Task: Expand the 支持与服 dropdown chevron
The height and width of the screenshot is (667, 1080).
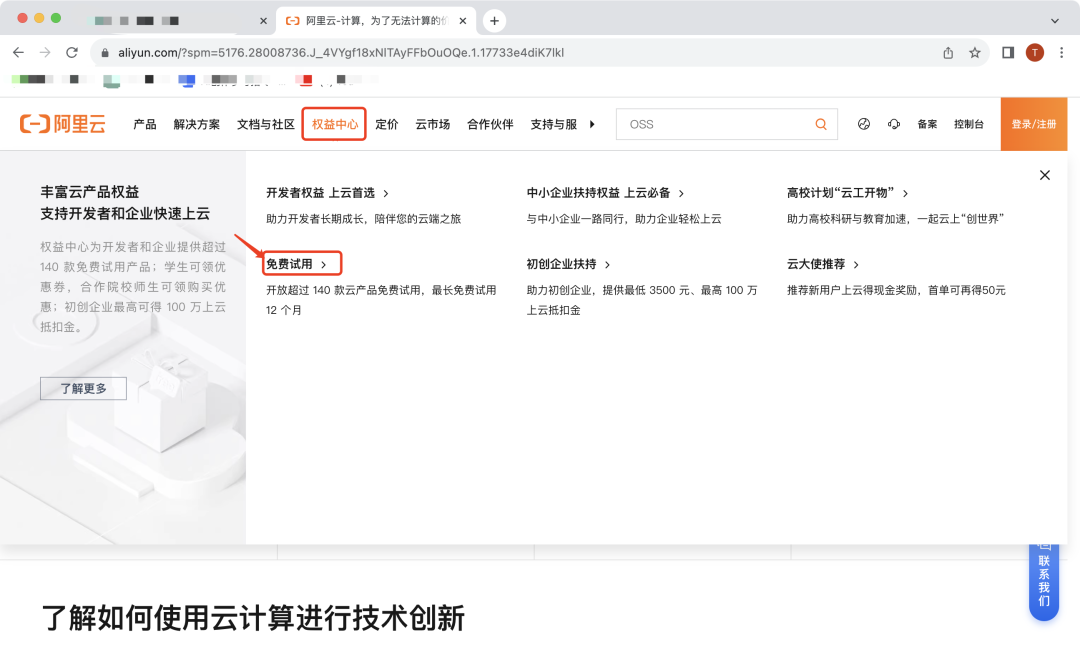Action: [x=591, y=124]
